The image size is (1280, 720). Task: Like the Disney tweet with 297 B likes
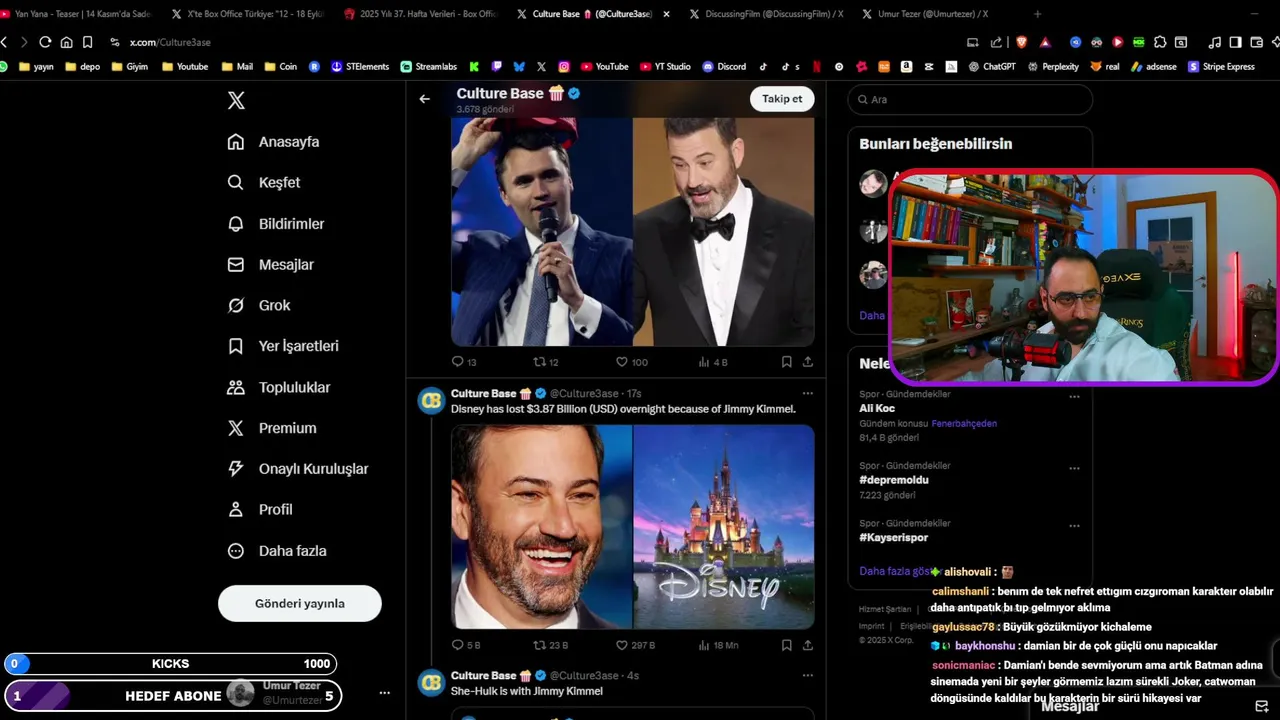(x=635, y=645)
